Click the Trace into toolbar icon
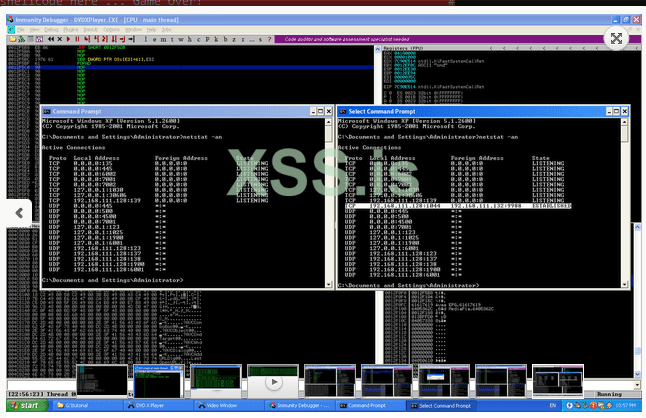Screen dimensions: 646x418 [105, 39]
